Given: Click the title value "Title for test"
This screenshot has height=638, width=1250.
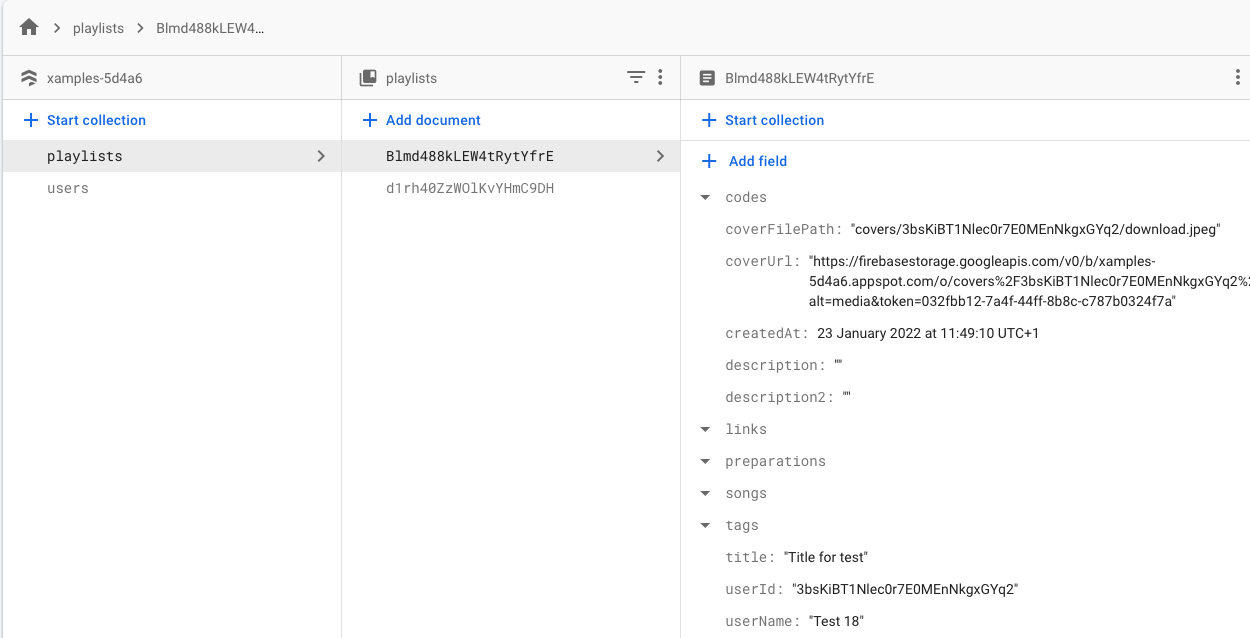Looking at the screenshot, I should [x=826, y=557].
